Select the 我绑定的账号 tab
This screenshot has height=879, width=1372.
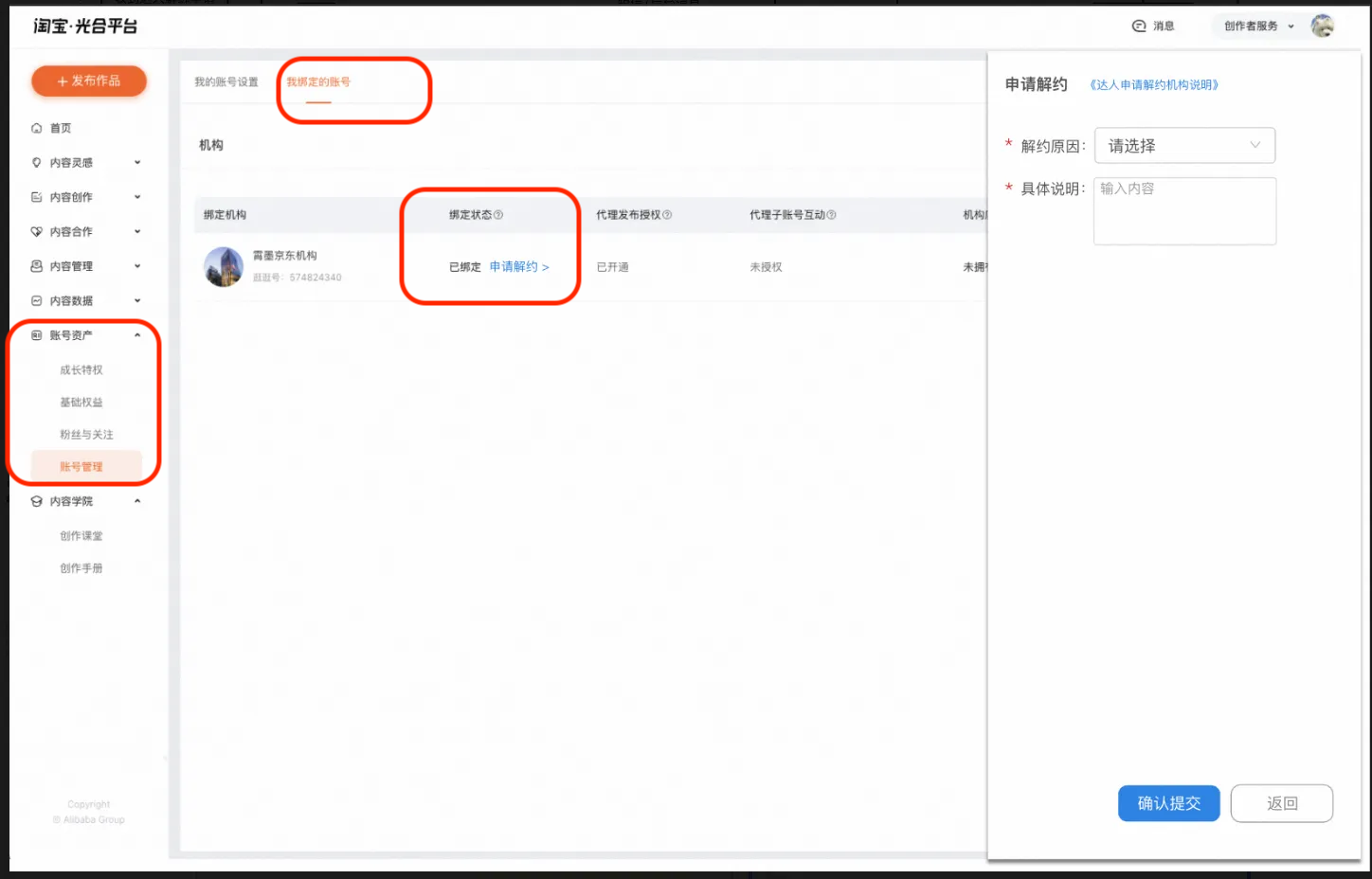318,82
